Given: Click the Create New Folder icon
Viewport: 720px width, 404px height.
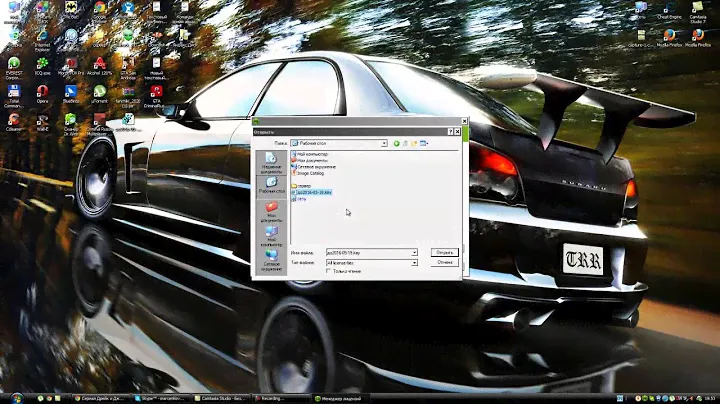Looking at the screenshot, I should (415, 144).
